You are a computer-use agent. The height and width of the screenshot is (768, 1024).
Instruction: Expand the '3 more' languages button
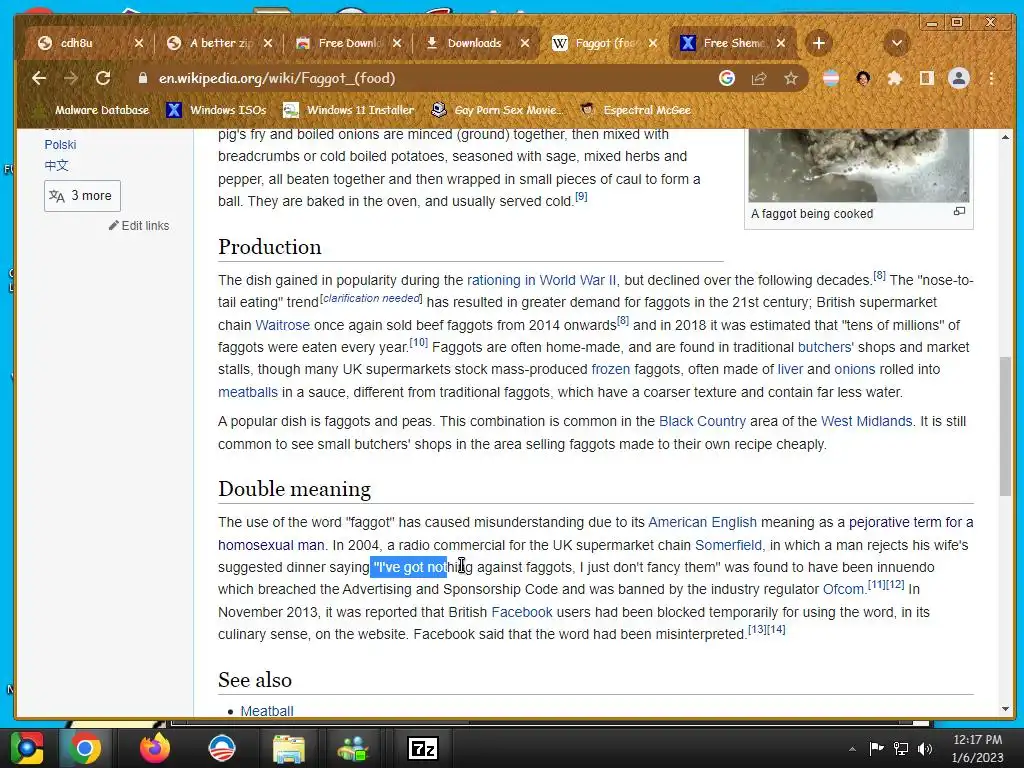82,196
